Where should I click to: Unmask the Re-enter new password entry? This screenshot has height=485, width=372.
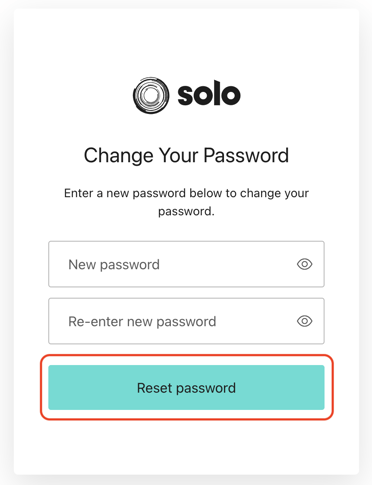pyautogui.click(x=304, y=321)
